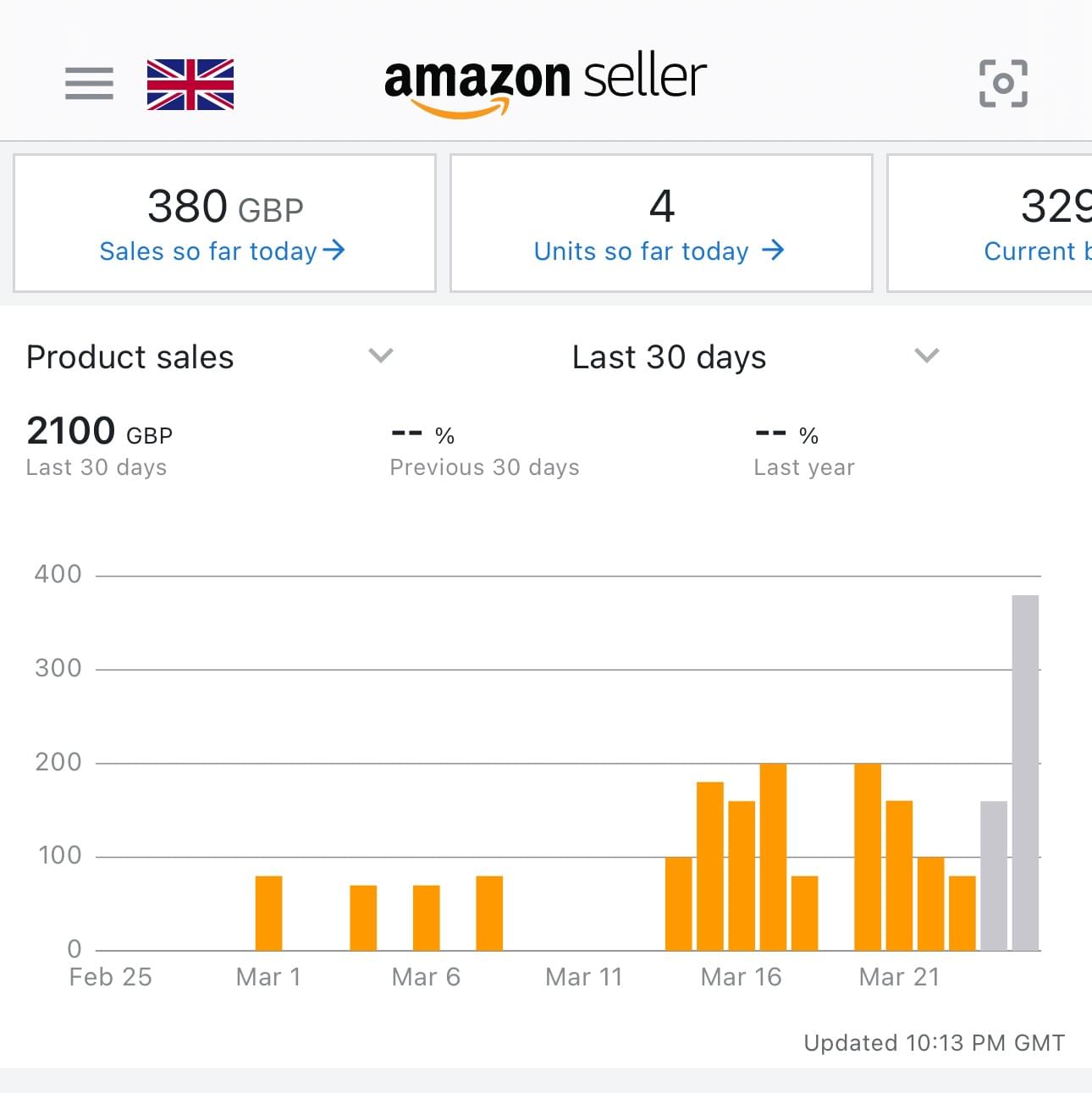Tap the orange bar at Mar 6

click(x=427, y=918)
